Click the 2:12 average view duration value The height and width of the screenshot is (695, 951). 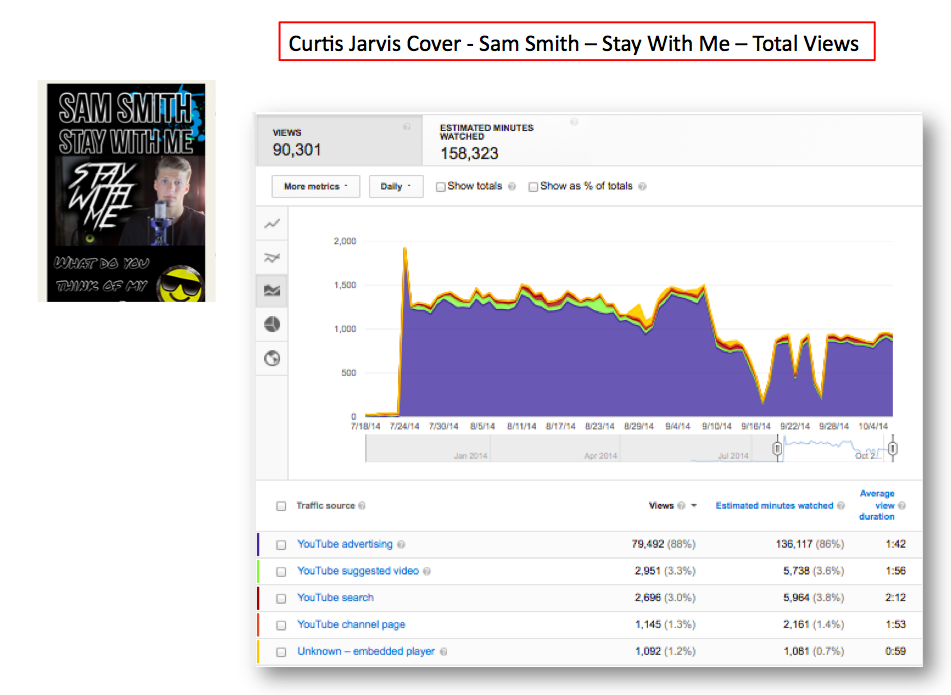point(895,597)
